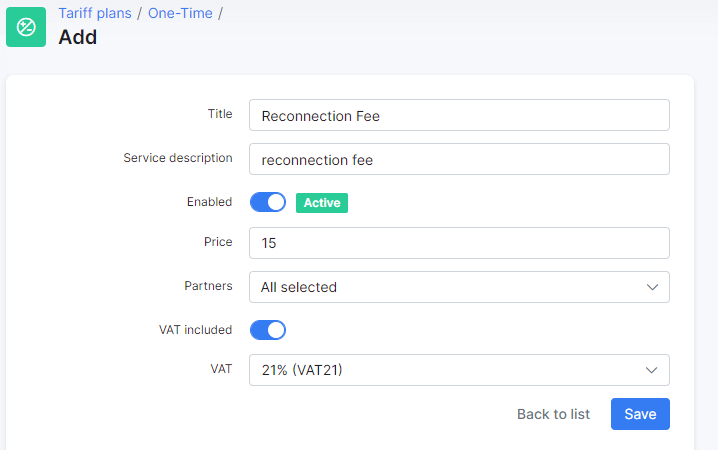Click the Partners field label
This screenshot has height=450, width=718.
coord(208,286)
